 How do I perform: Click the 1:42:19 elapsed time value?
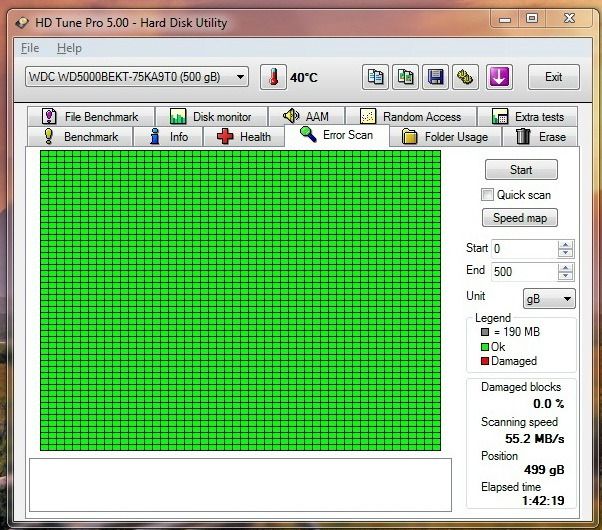(x=543, y=501)
